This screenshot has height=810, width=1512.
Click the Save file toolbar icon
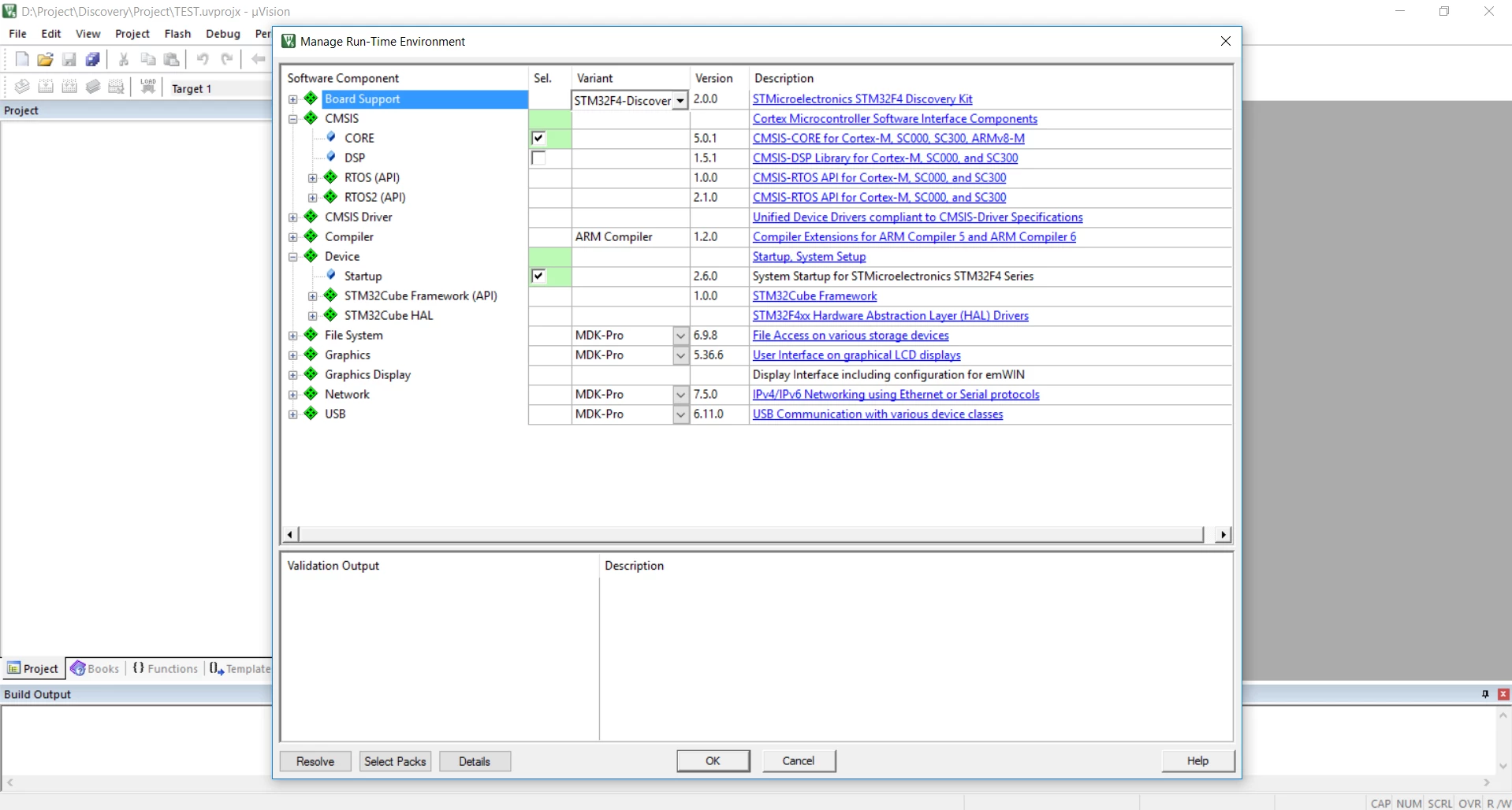pyautogui.click(x=69, y=59)
